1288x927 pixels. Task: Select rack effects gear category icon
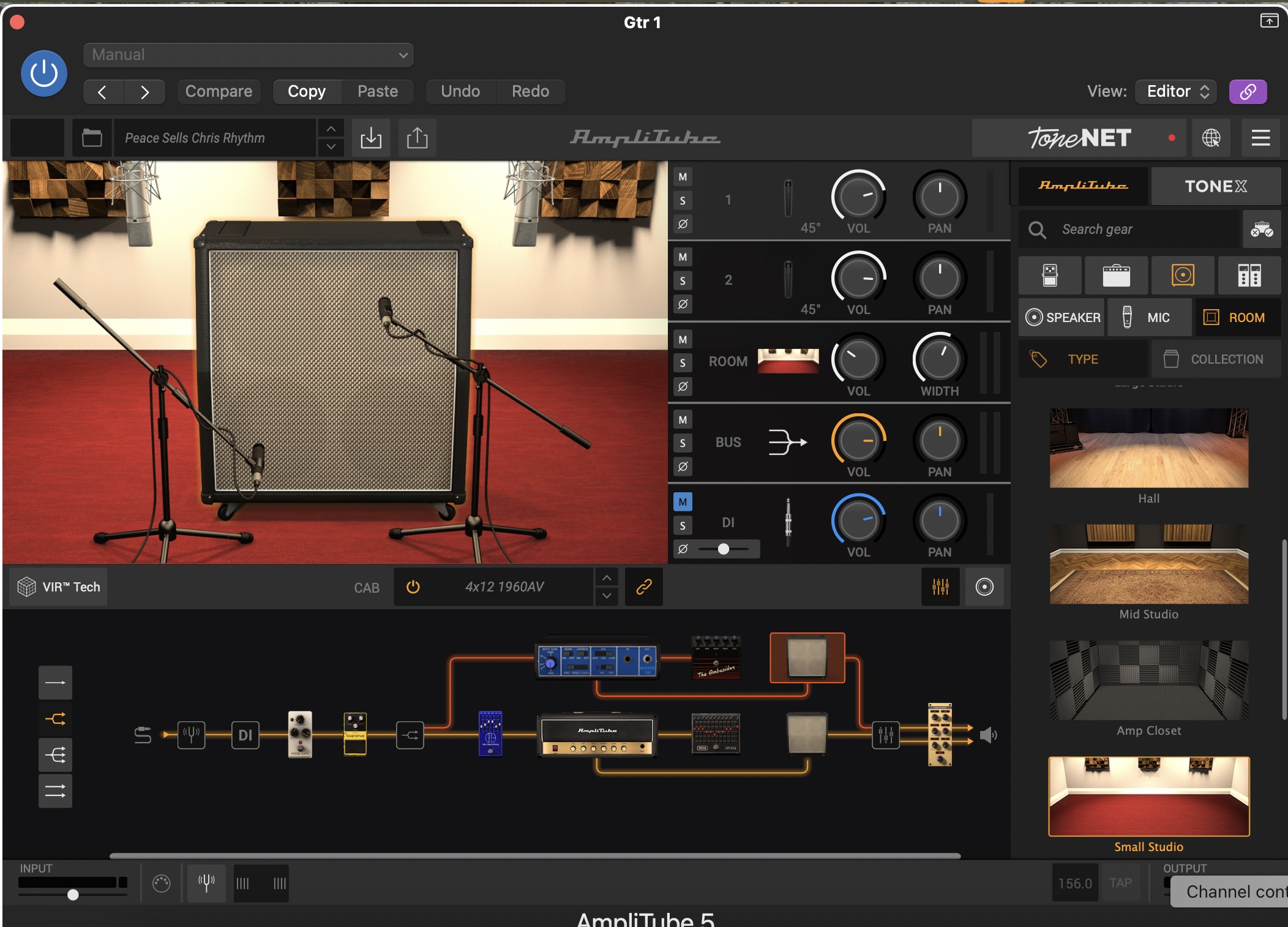(1249, 276)
